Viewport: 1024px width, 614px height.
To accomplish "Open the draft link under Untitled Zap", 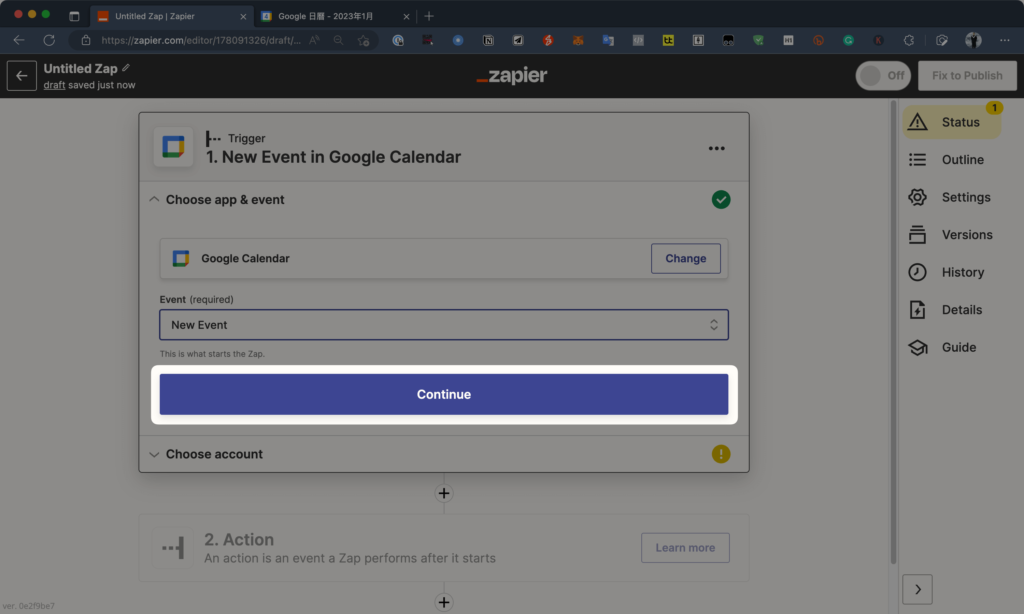I will pyautogui.click(x=54, y=85).
